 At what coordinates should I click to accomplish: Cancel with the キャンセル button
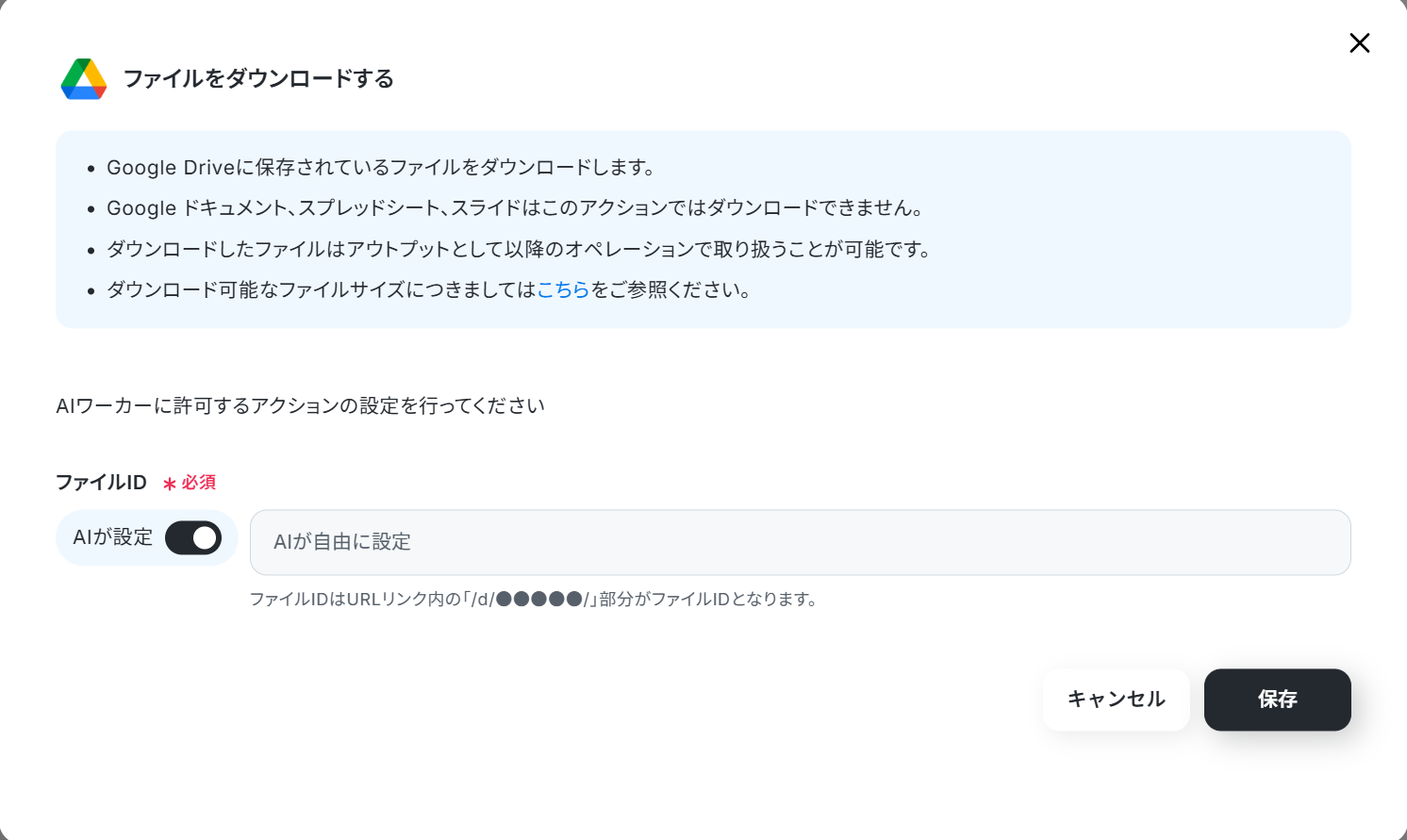(x=1116, y=700)
